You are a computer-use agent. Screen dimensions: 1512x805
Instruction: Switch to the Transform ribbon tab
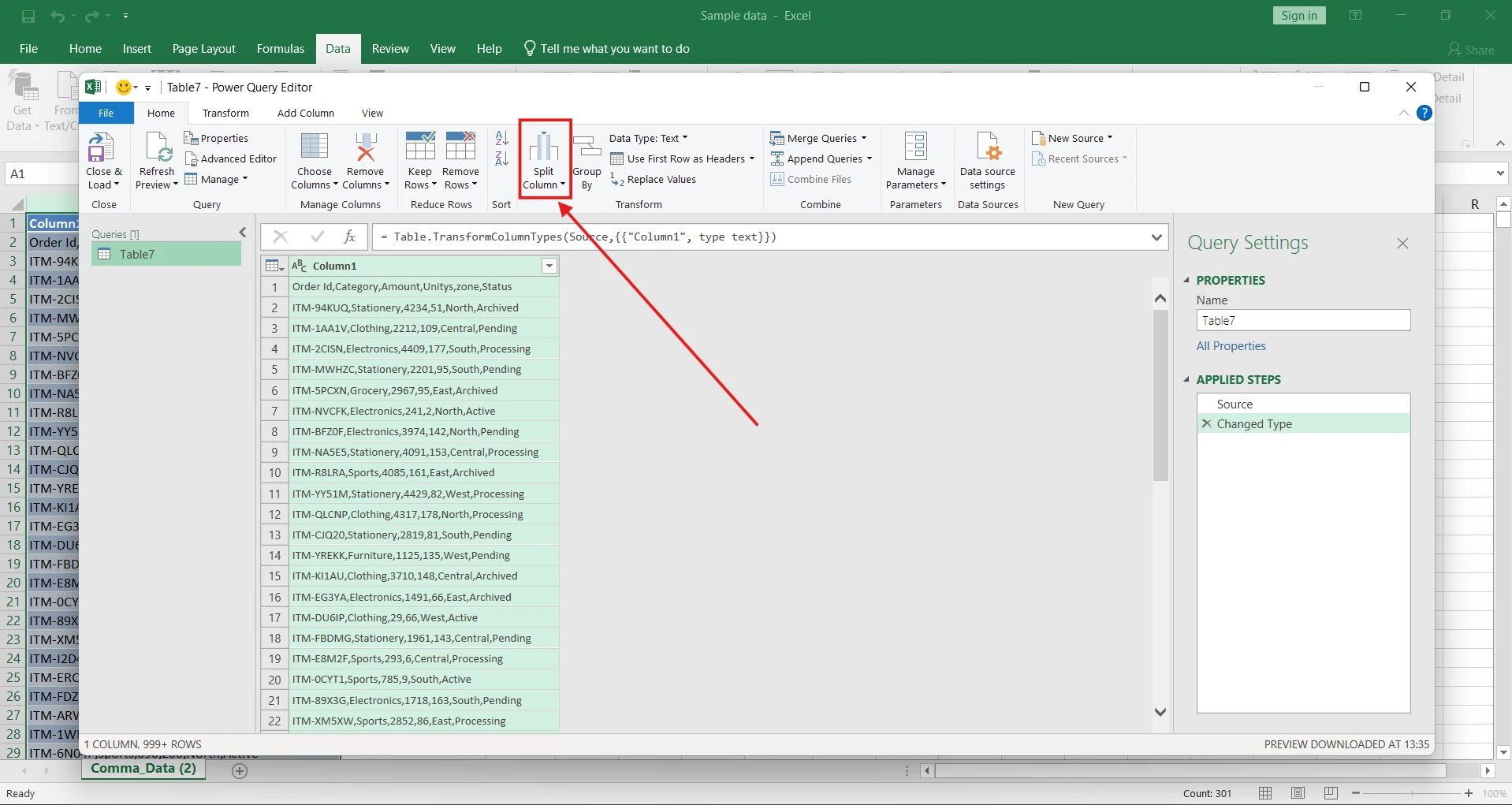[226, 113]
